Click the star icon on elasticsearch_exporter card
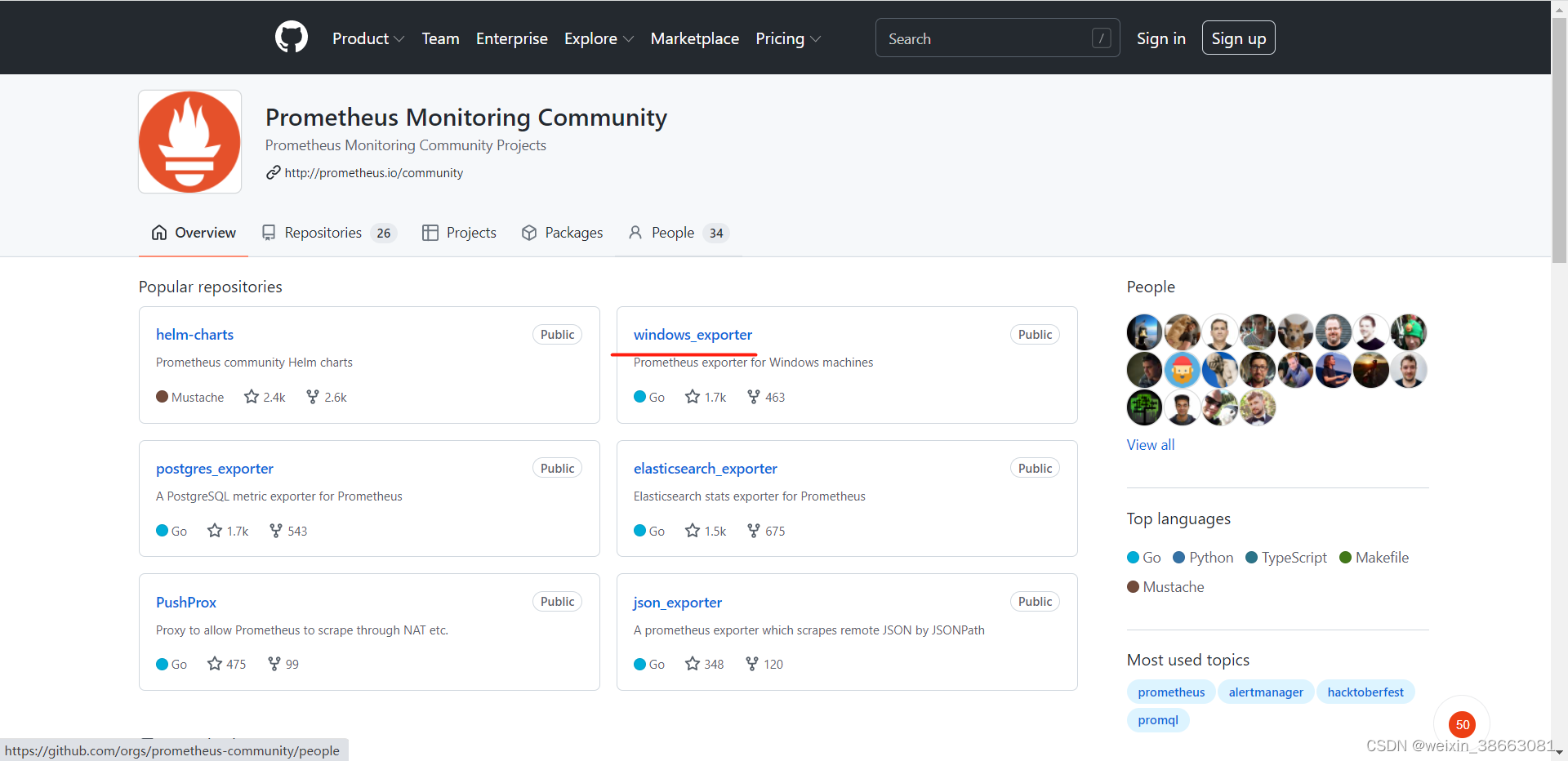The height and width of the screenshot is (761, 1568). click(693, 531)
